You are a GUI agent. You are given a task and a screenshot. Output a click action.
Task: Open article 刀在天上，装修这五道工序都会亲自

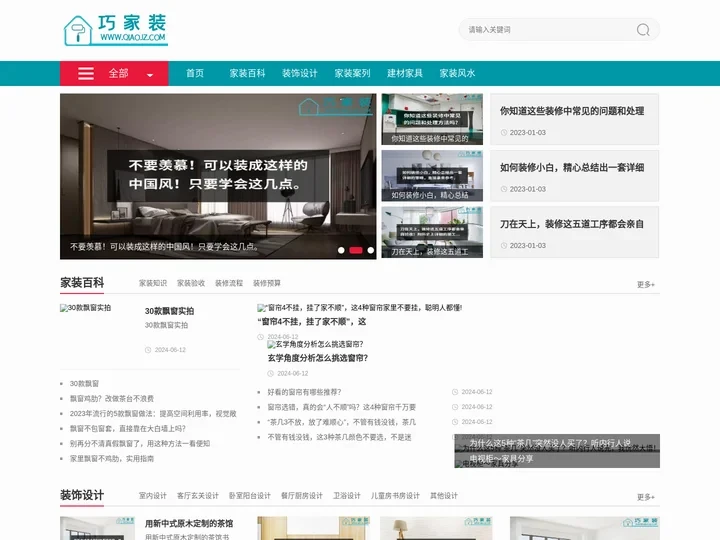tap(572, 224)
